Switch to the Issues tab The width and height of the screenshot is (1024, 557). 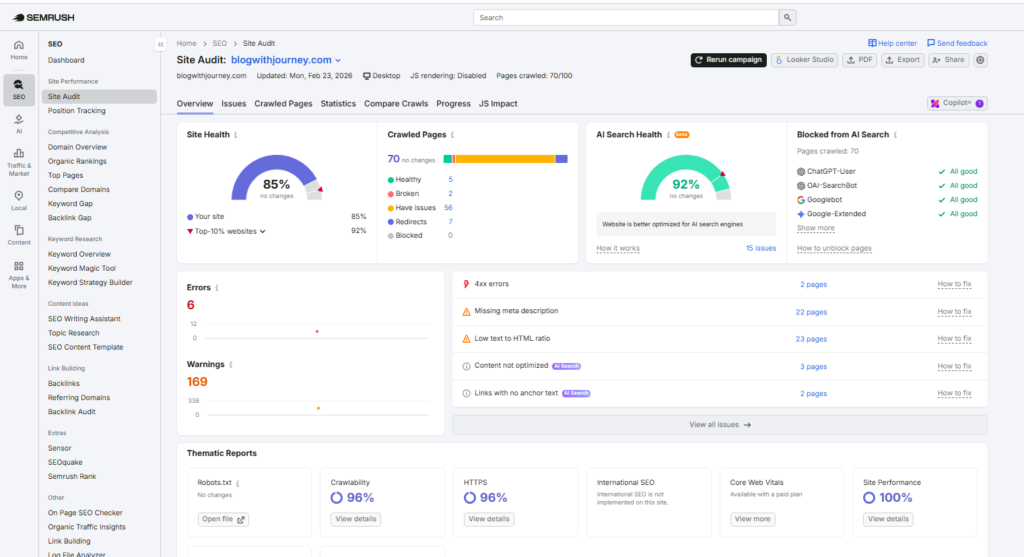click(x=233, y=104)
